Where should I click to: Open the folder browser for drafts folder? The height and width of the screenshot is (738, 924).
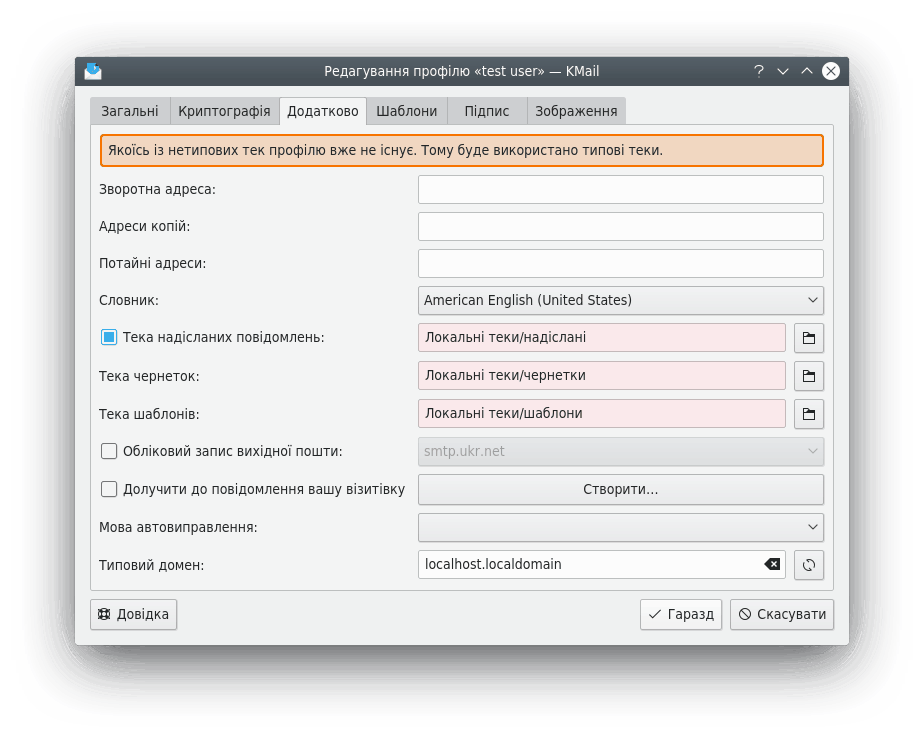tap(808, 376)
